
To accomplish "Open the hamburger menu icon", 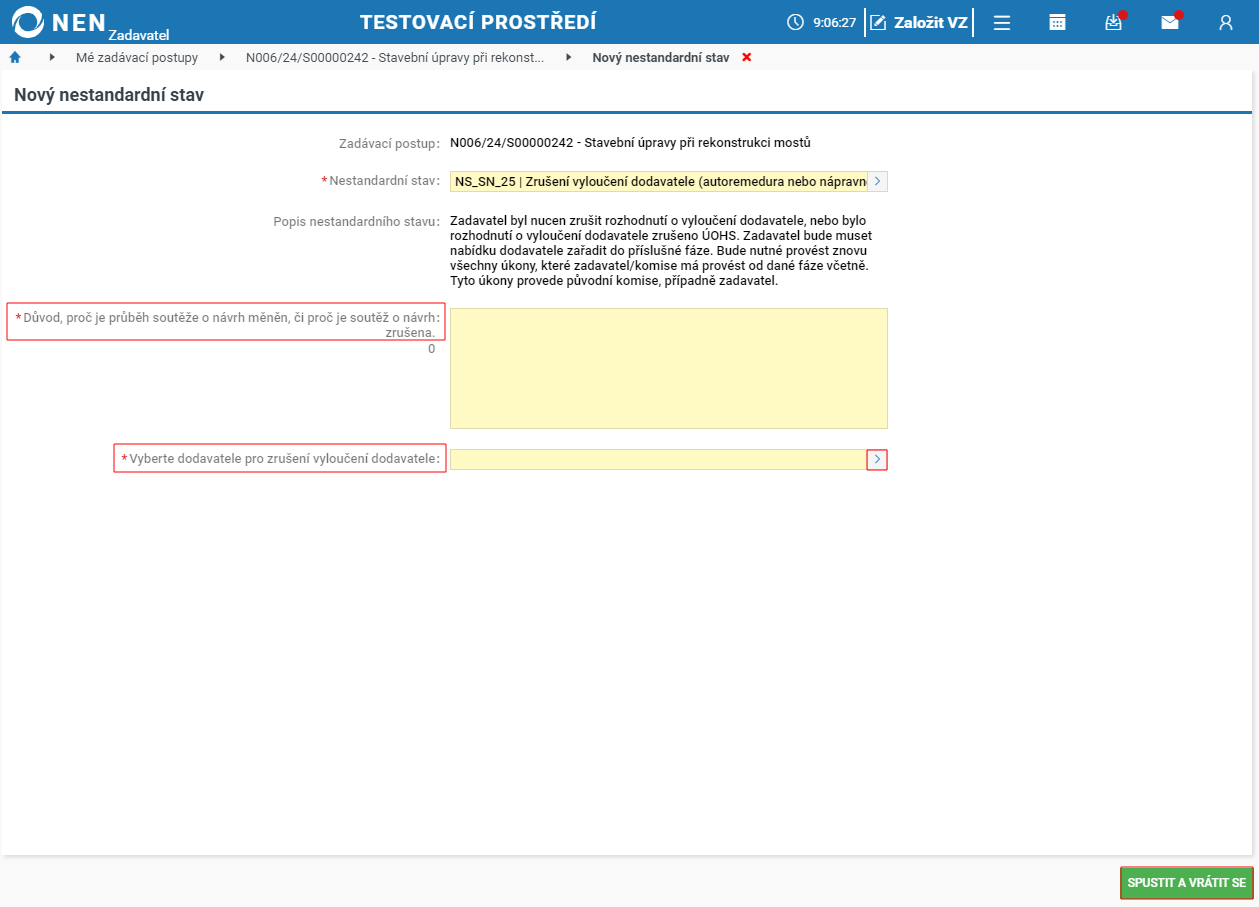I will [x=1001, y=22].
